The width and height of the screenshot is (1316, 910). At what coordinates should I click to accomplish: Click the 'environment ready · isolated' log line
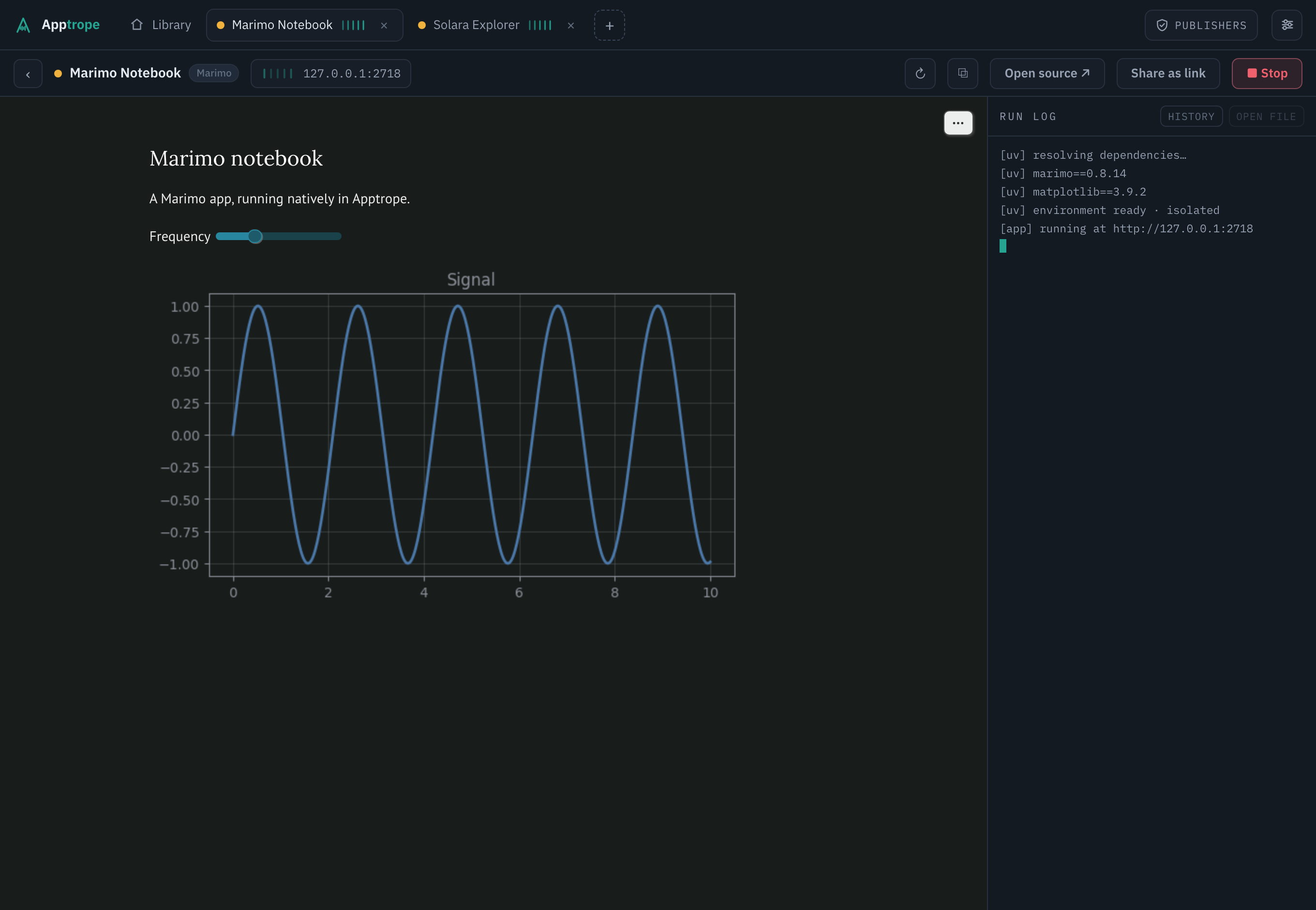click(x=1110, y=211)
